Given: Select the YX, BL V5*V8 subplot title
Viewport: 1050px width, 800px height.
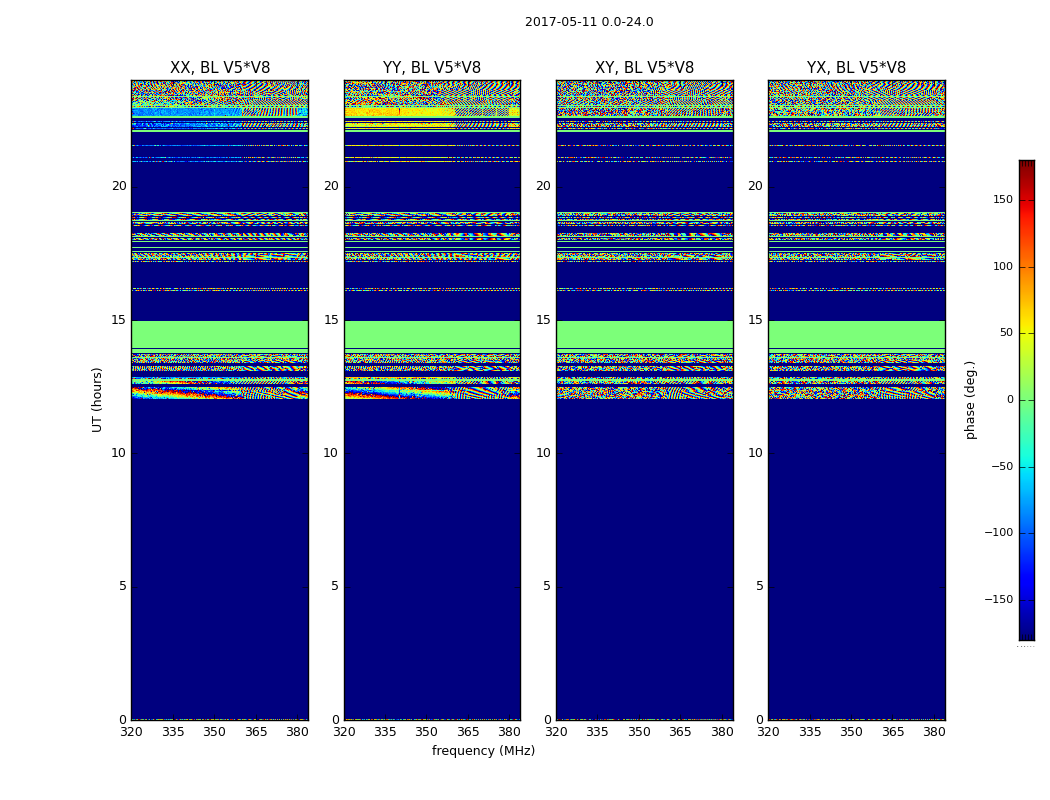Looking at the screenshot, I should 856,68.
